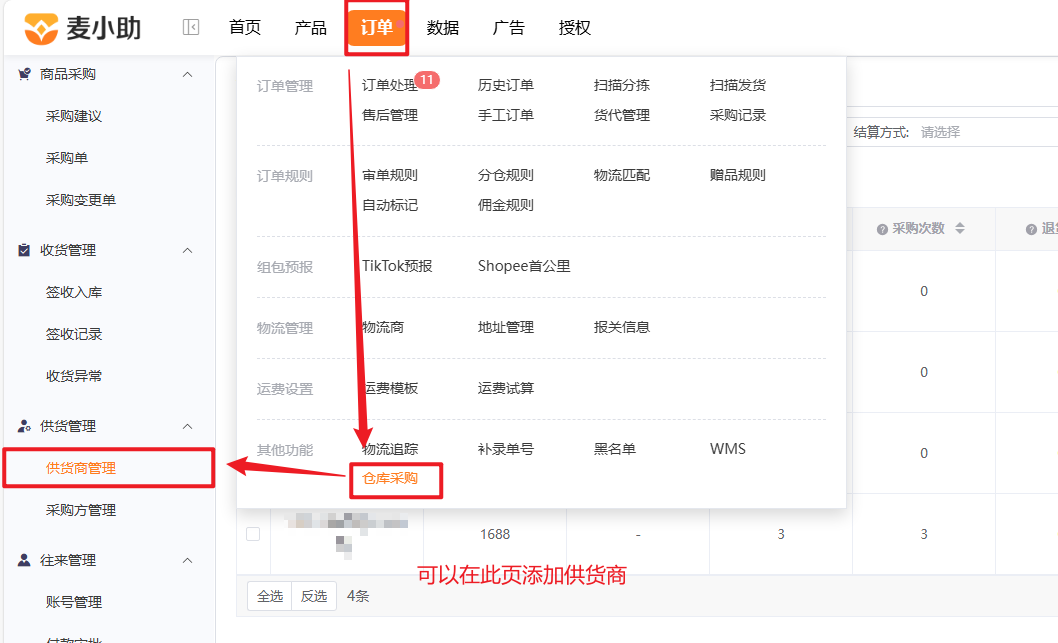Open 运费模板 in the menu
This screenshot has width=1058, height=643.
[x=389, y=389]
